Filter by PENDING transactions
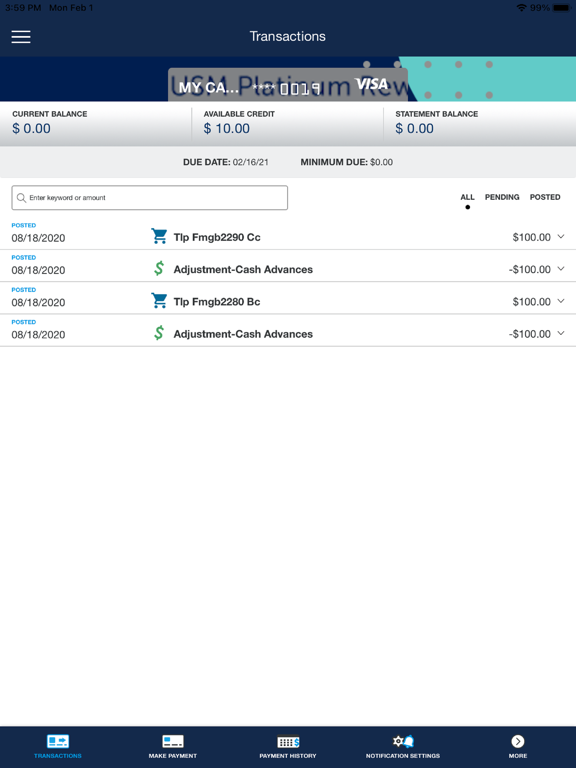The width and height of the screenshot is (576, 768). tap(502, 197)
